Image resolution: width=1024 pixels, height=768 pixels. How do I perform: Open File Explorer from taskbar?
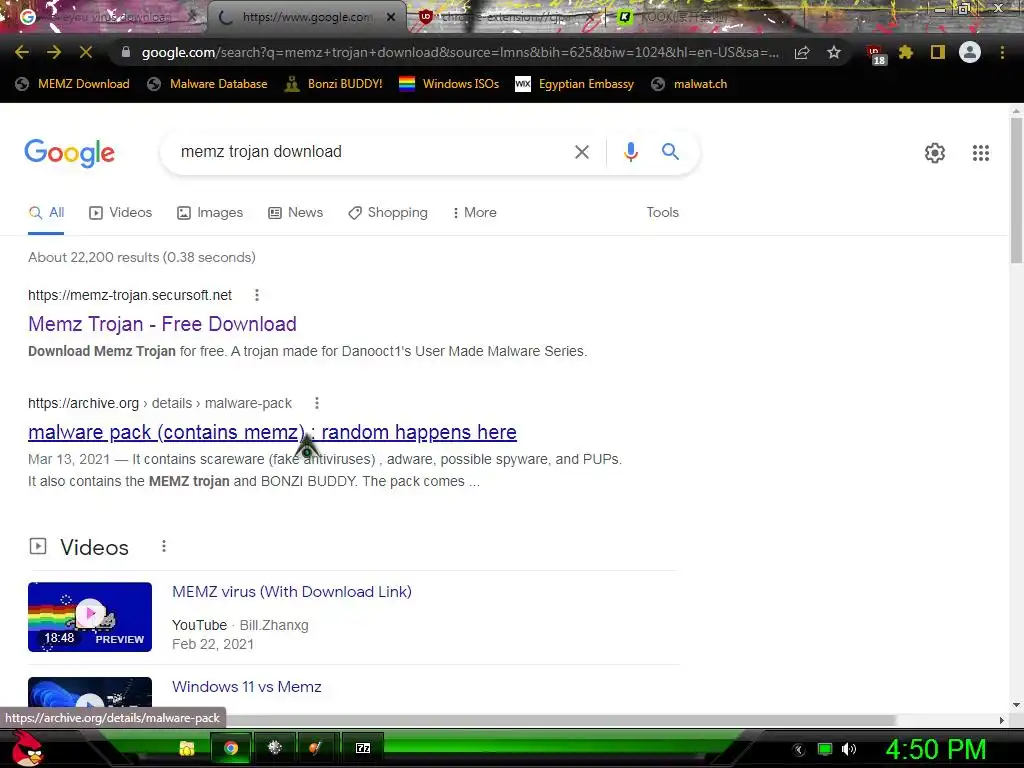[187, 748]
